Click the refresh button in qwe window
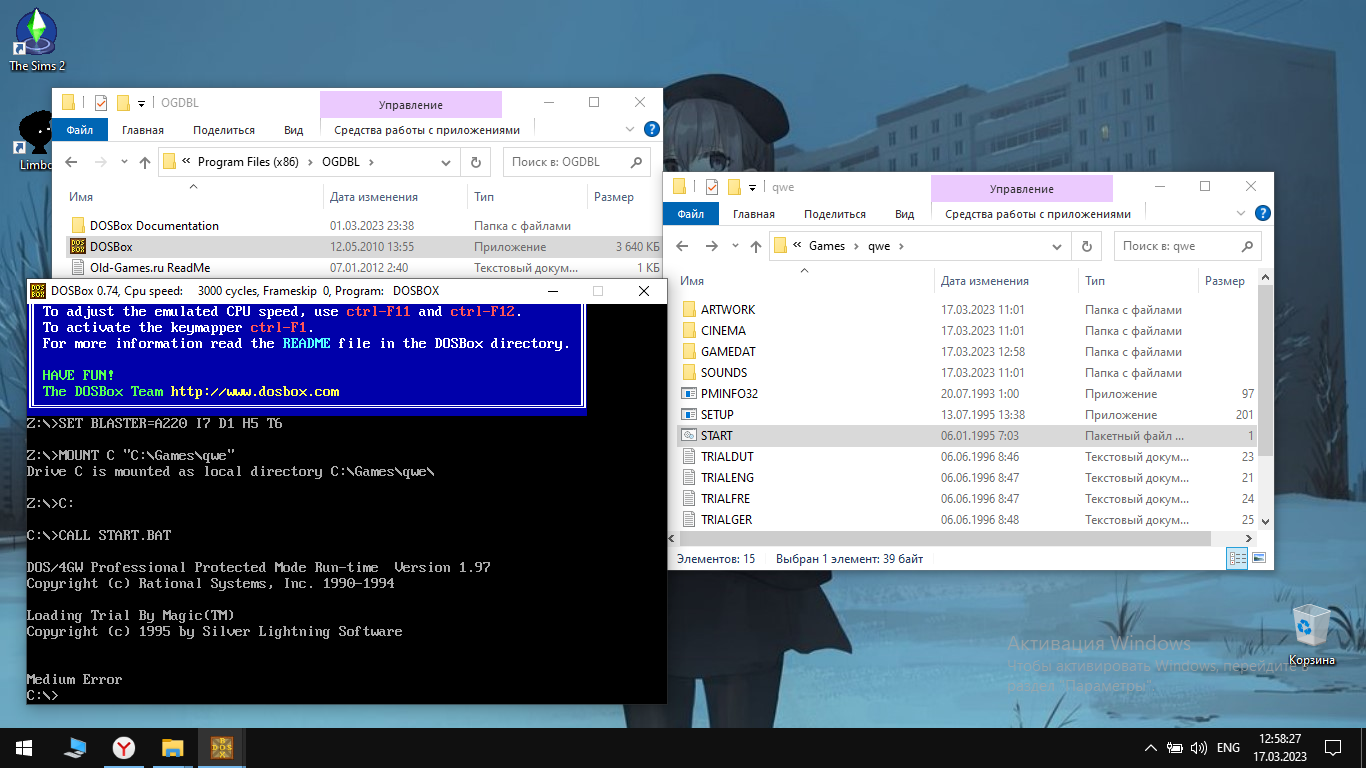The height and width of the screenshot is (768, 1366). (1086, 246)
